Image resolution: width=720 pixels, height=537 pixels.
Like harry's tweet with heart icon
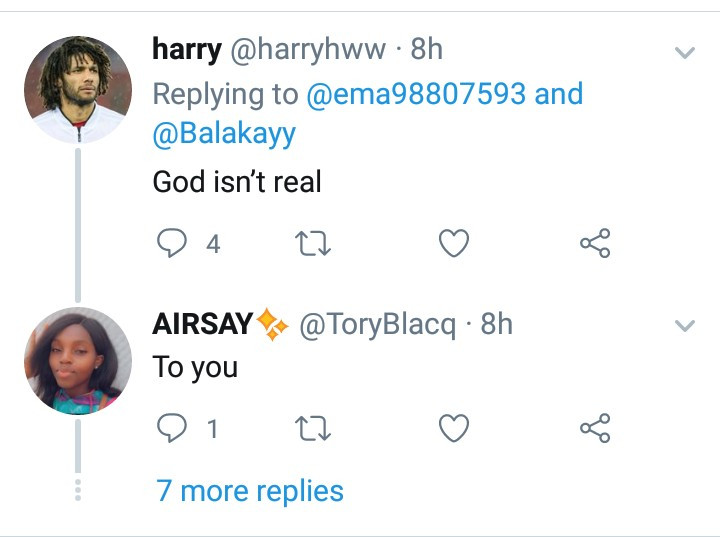(x=454, y=243)
